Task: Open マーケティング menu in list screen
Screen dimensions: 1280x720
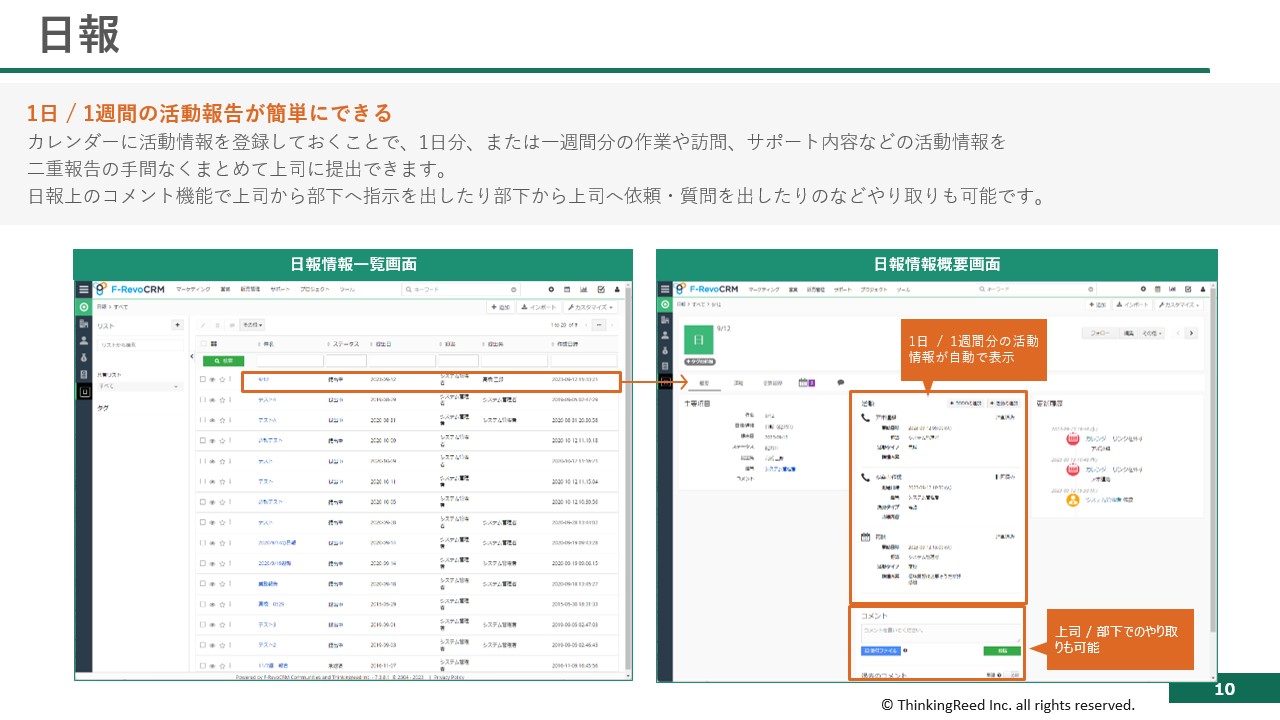Action: click(x=193, y=289)
